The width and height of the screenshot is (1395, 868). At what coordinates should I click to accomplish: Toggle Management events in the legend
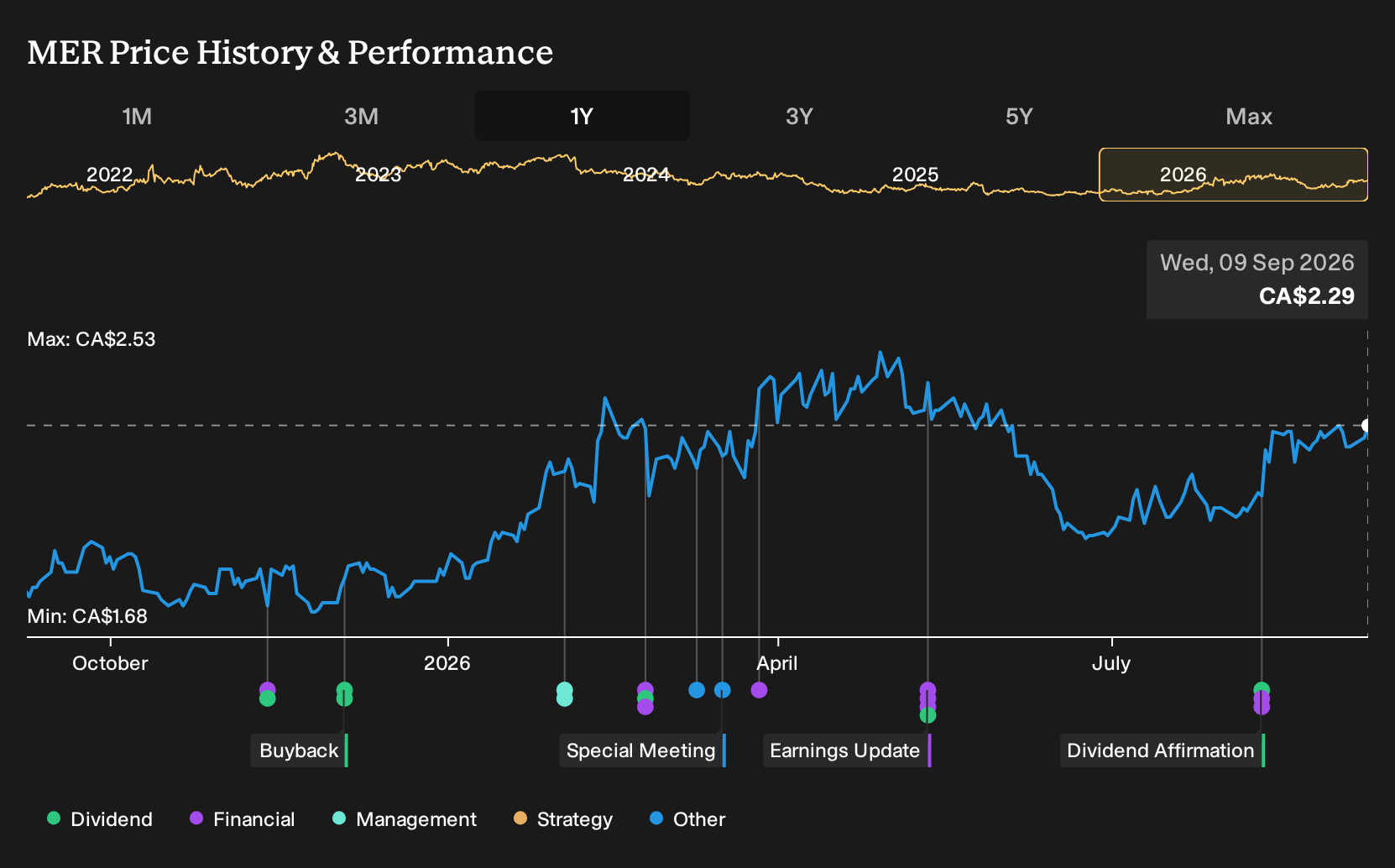click(x=405, y=819)
